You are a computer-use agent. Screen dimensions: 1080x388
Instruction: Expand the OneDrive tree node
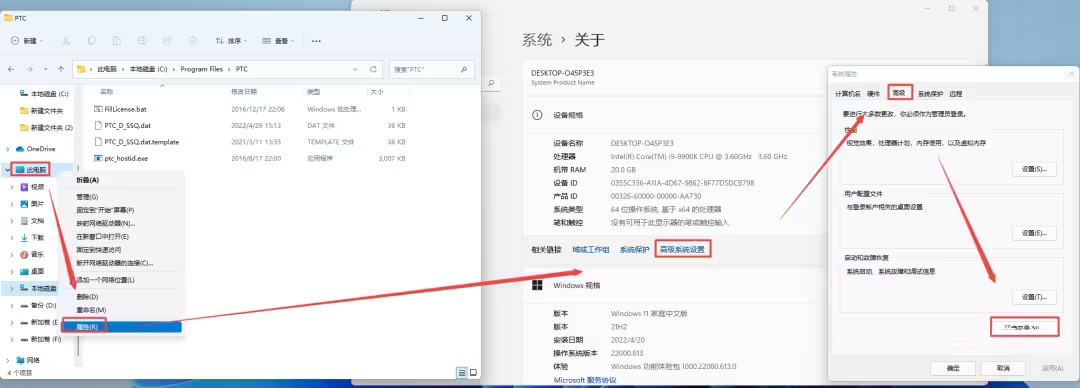(x=8, y=149)
